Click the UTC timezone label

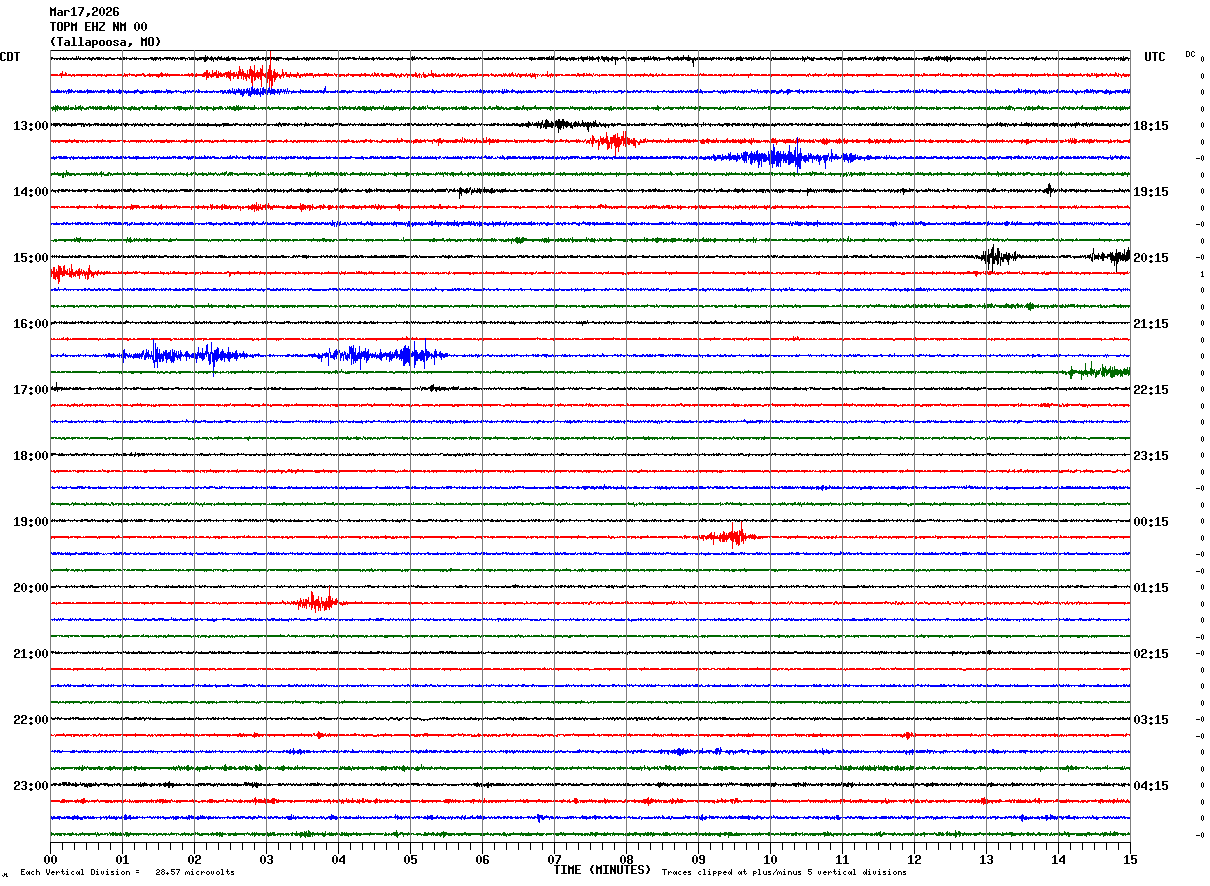pos(1155,57)
